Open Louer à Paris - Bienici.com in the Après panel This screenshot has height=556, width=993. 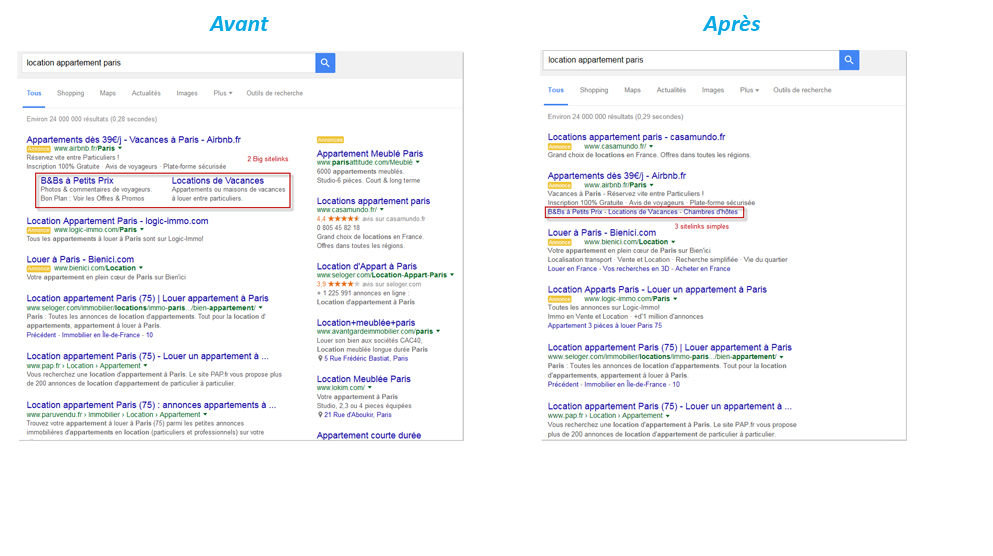pyautogui.click(x=602, y=232)
